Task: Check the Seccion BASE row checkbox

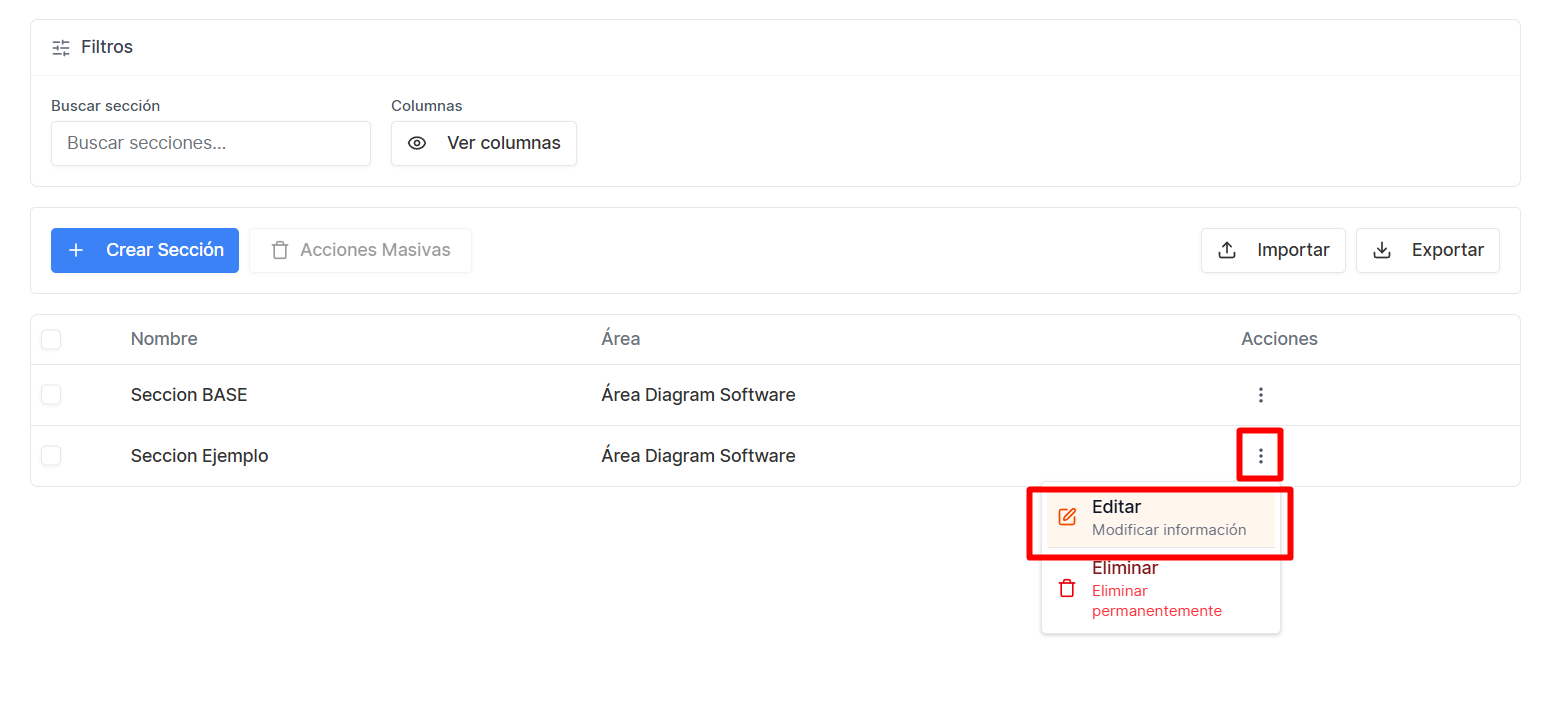Action: click(x=51, y=395)
